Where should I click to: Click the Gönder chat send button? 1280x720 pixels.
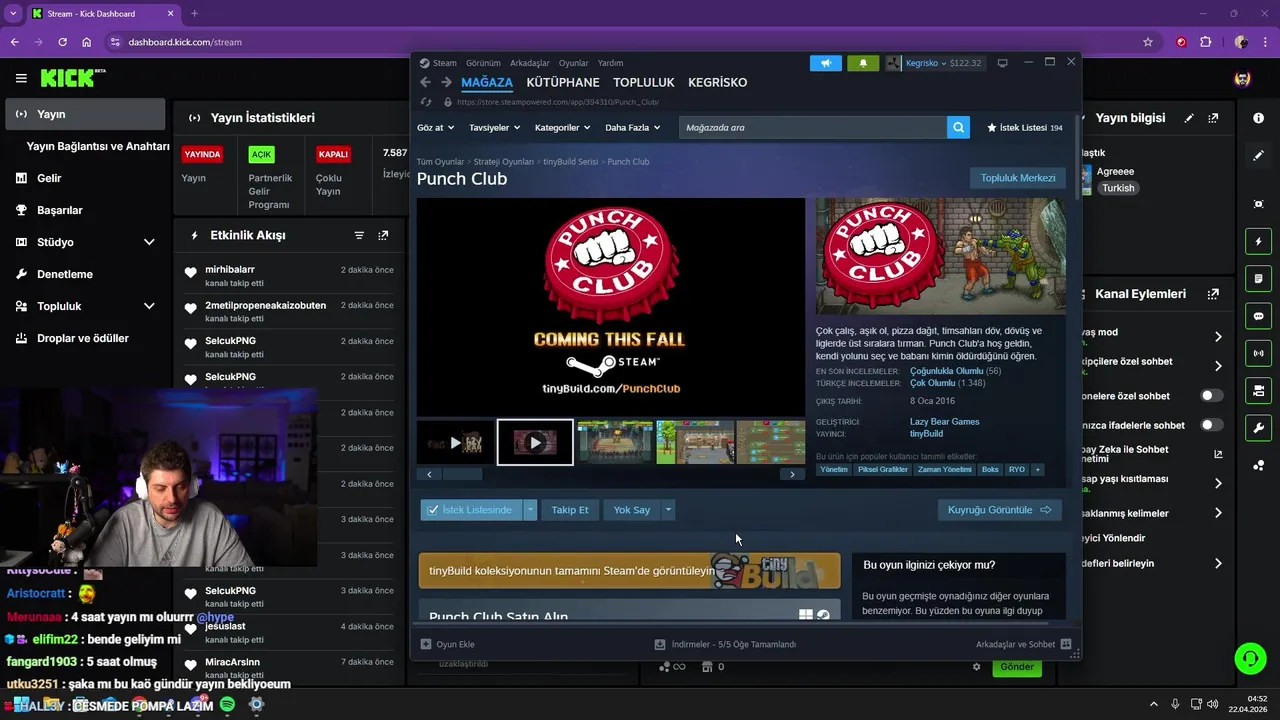point(1017,667)
